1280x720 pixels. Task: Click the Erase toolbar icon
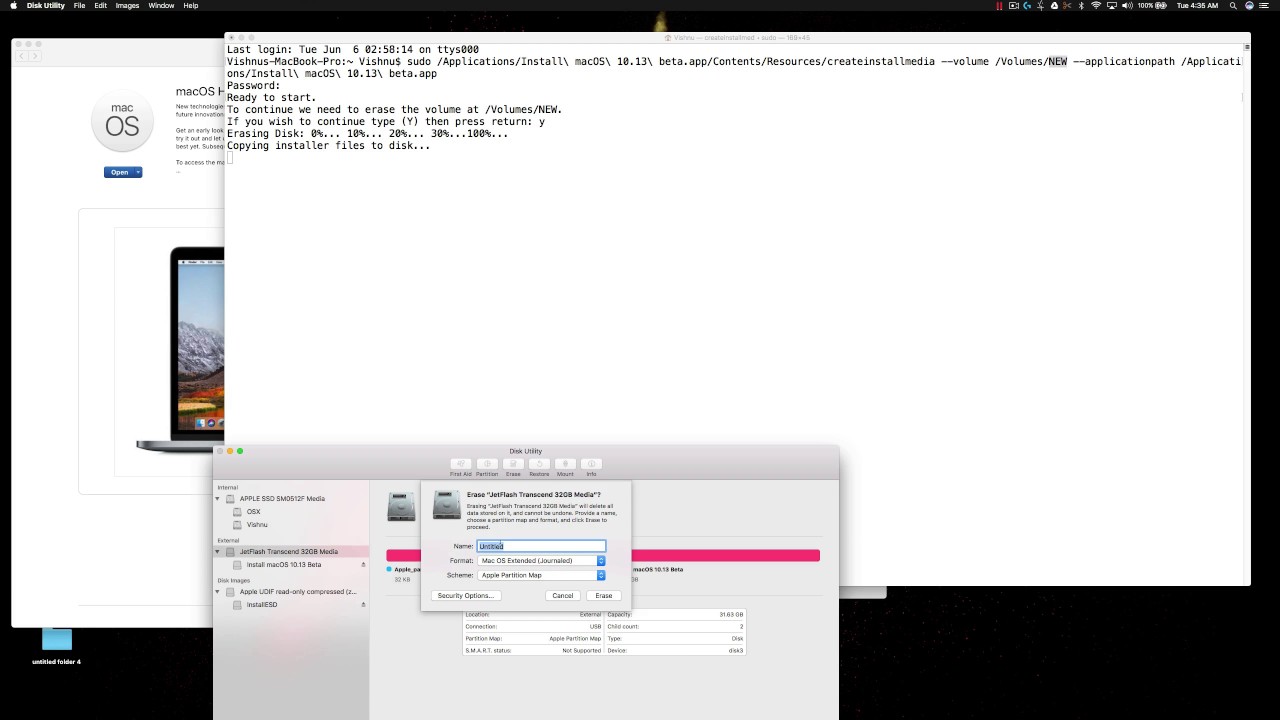pos(513,464)
